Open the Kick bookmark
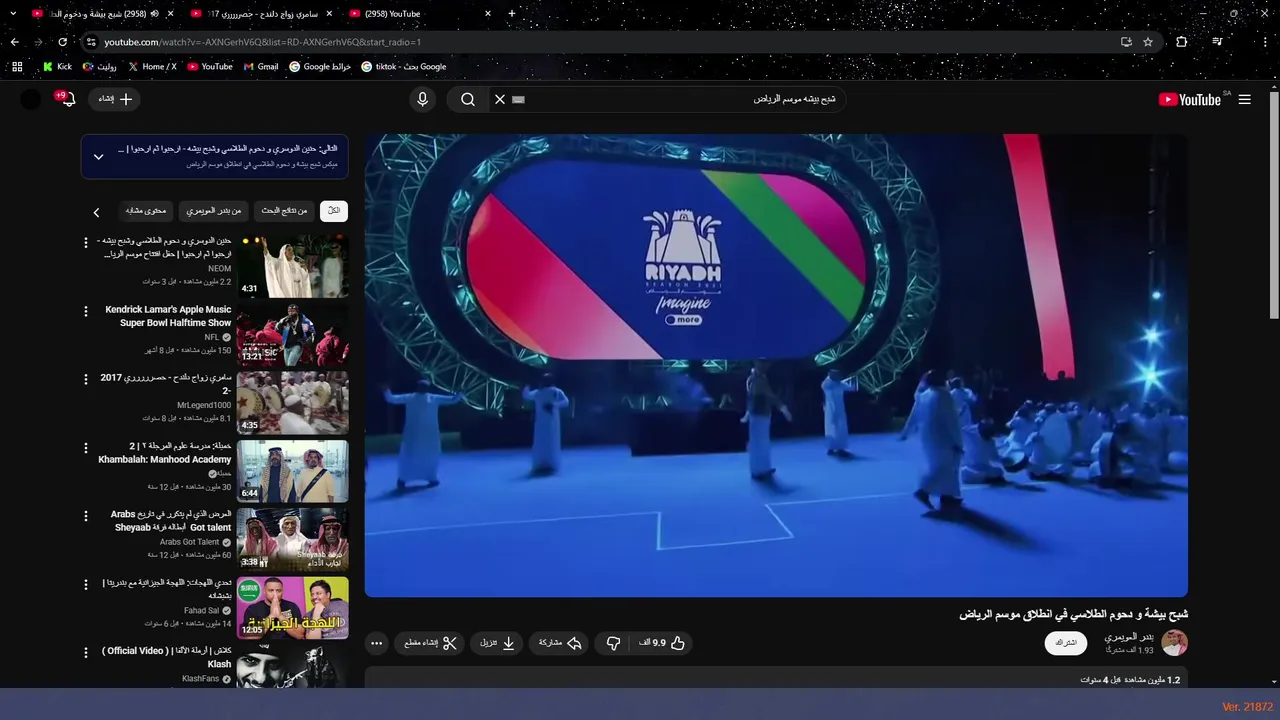Screen dimensions: 1280x720 coord(57,67)
